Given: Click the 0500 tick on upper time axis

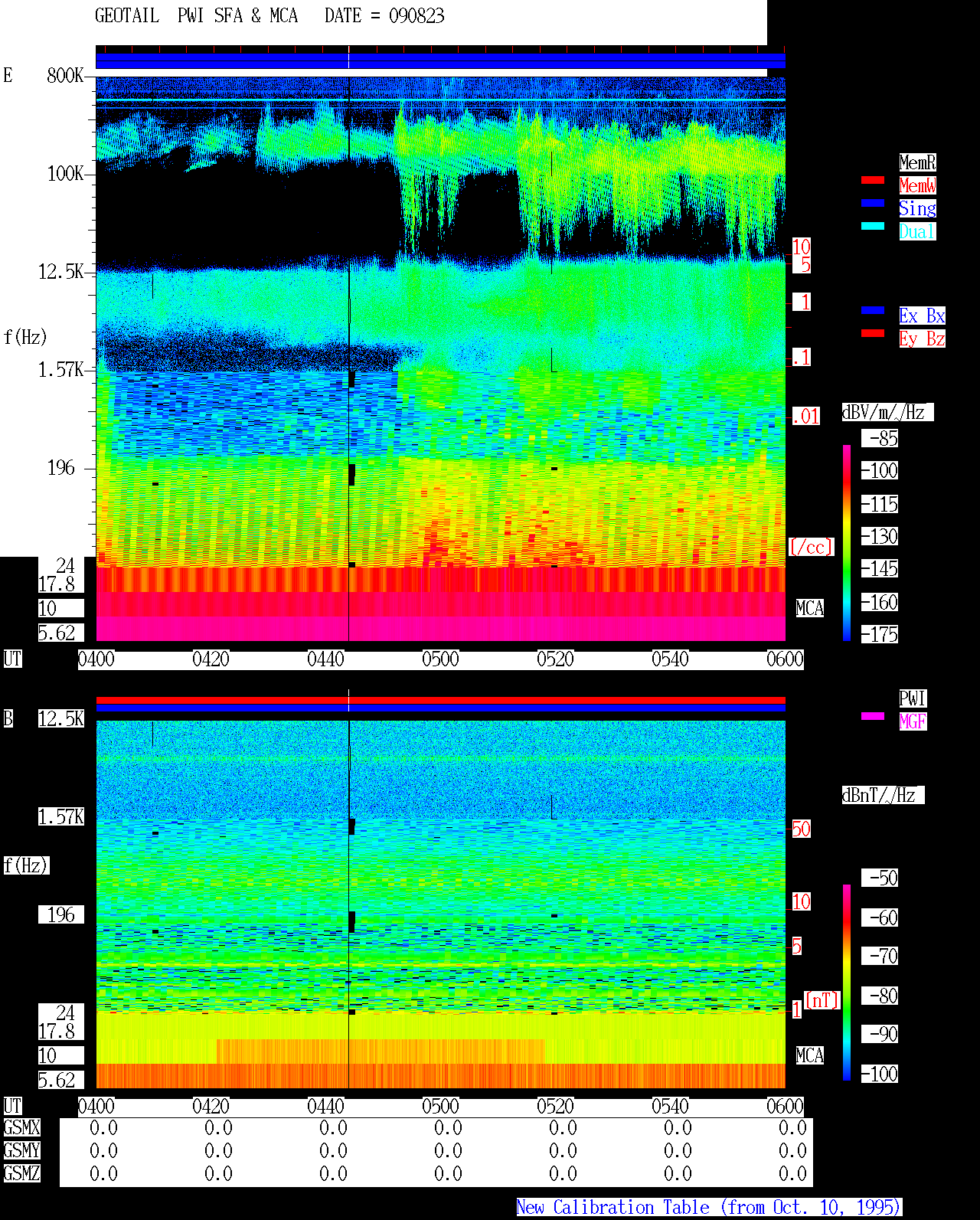Looking at the screenshot, I should (x=440, y=659).
